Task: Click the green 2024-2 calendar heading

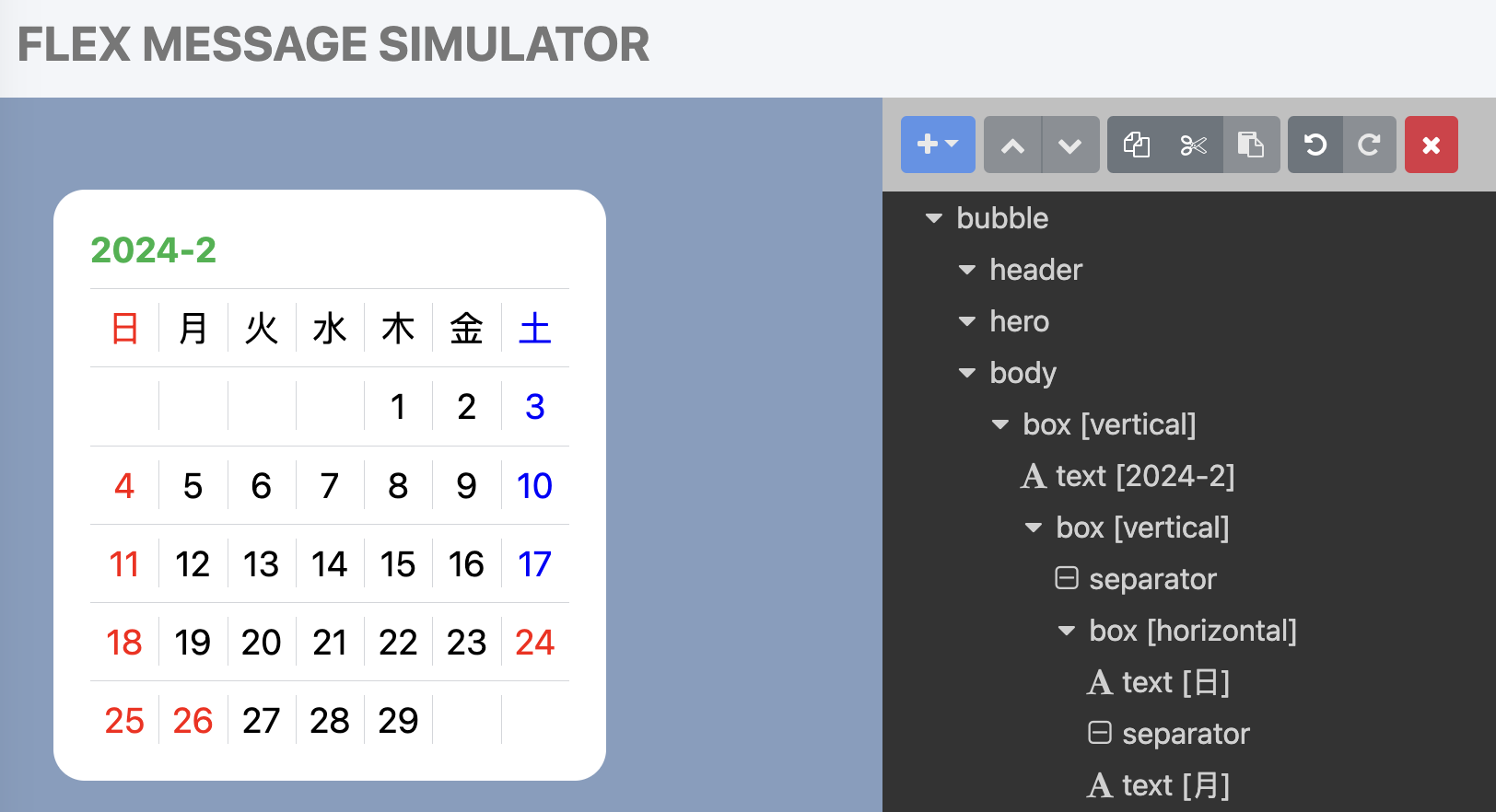Action: click(153, 249)
